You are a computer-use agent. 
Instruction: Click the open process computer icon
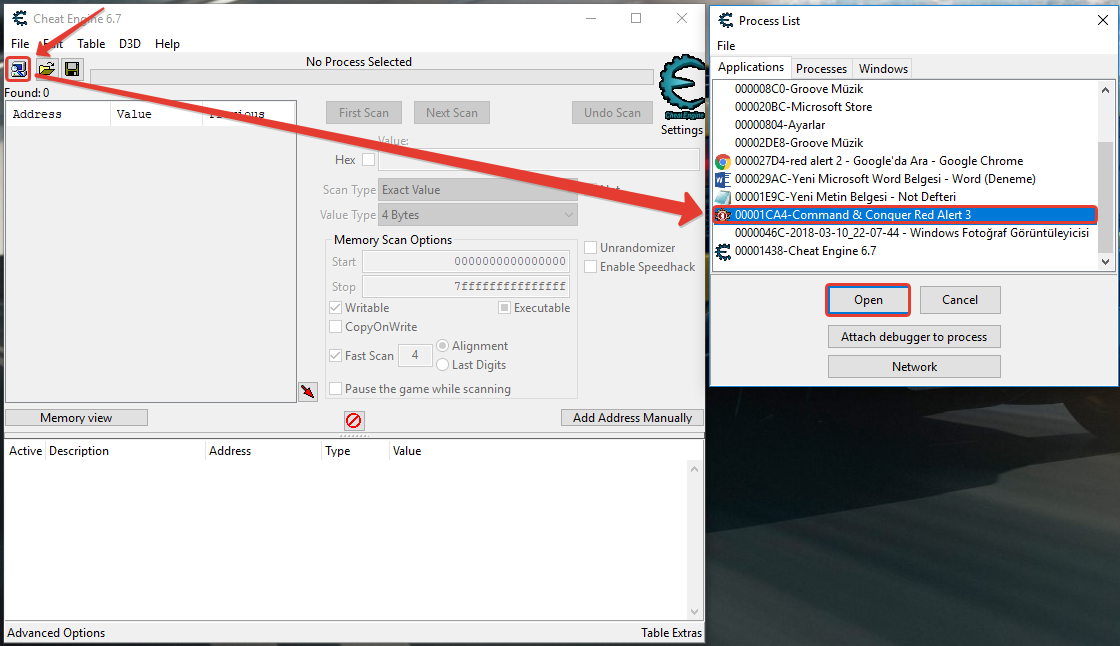tap(19, 69)
